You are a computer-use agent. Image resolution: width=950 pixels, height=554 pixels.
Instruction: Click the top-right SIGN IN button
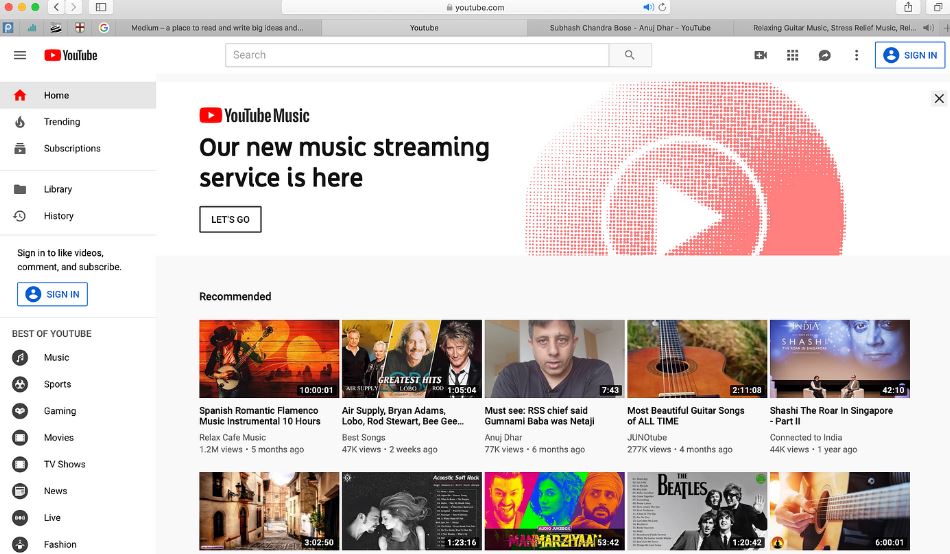[x=909, y=55]
